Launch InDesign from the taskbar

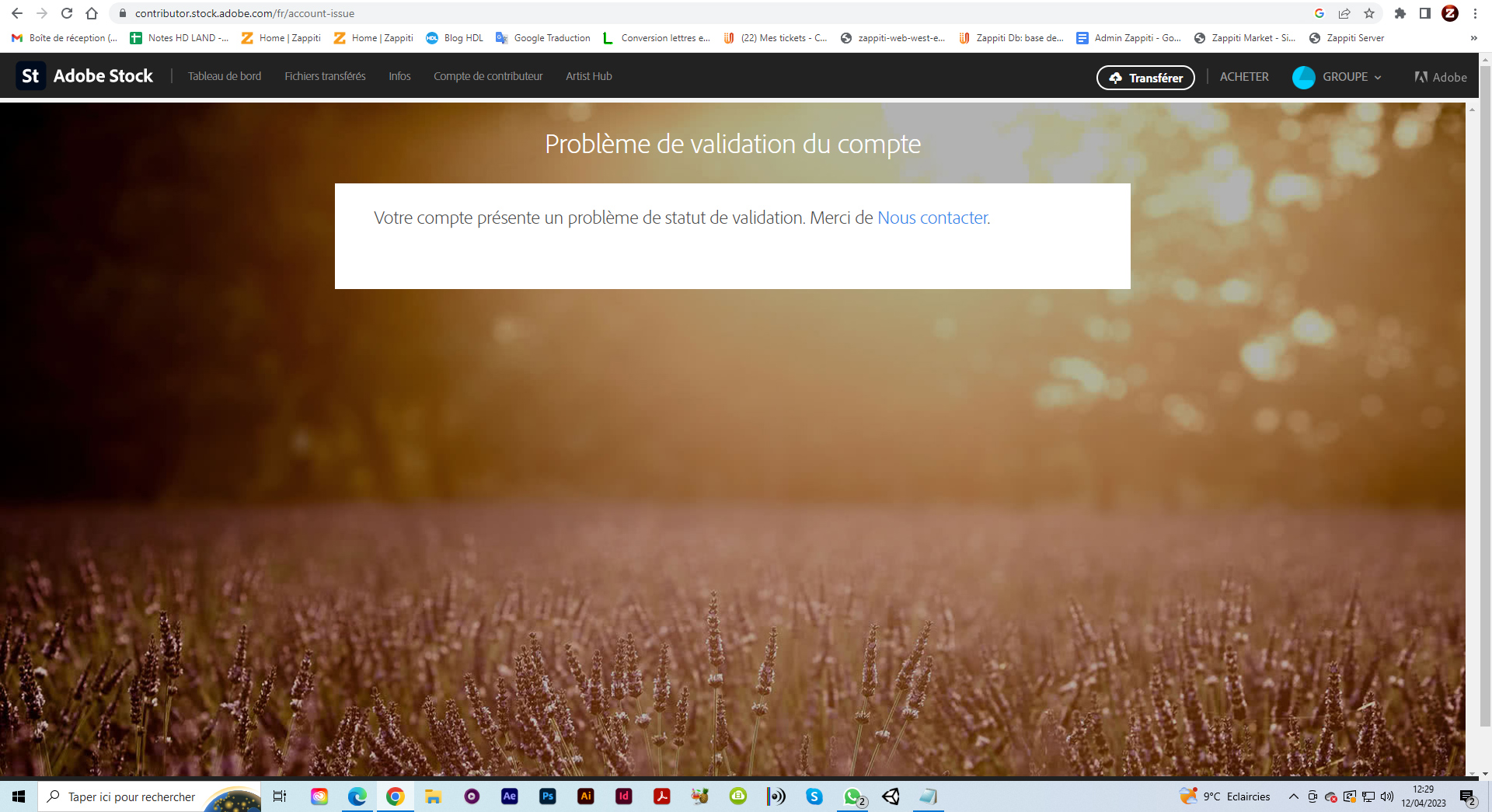(x=623, y=796)
